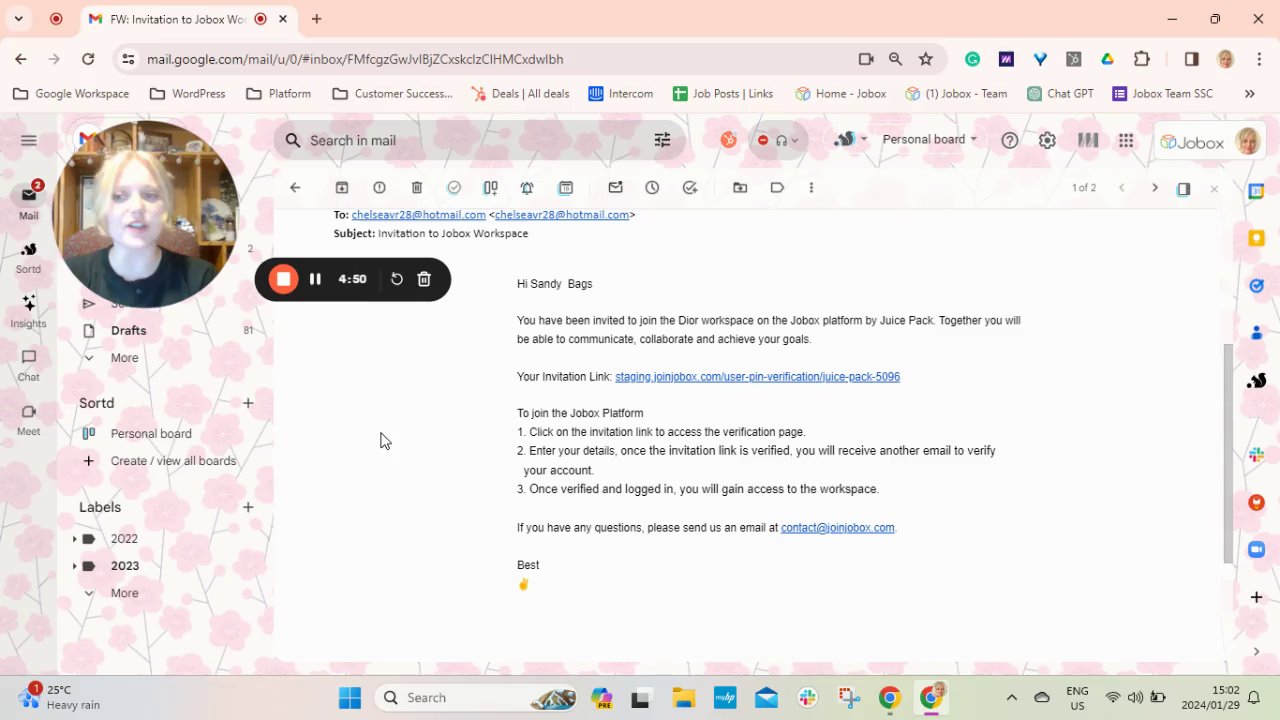Open Gmail Settings gear

[1047, 141]
